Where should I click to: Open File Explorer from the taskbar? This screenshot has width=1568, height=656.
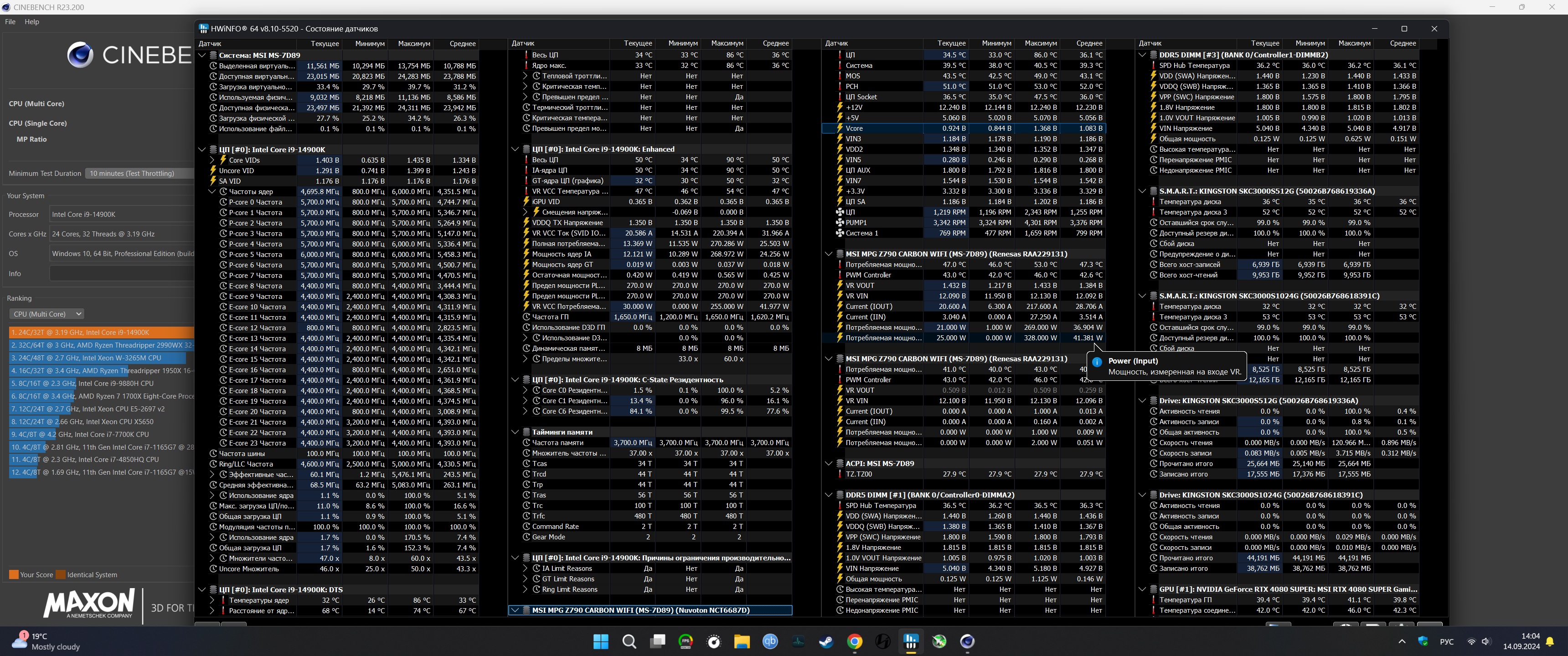742,641
